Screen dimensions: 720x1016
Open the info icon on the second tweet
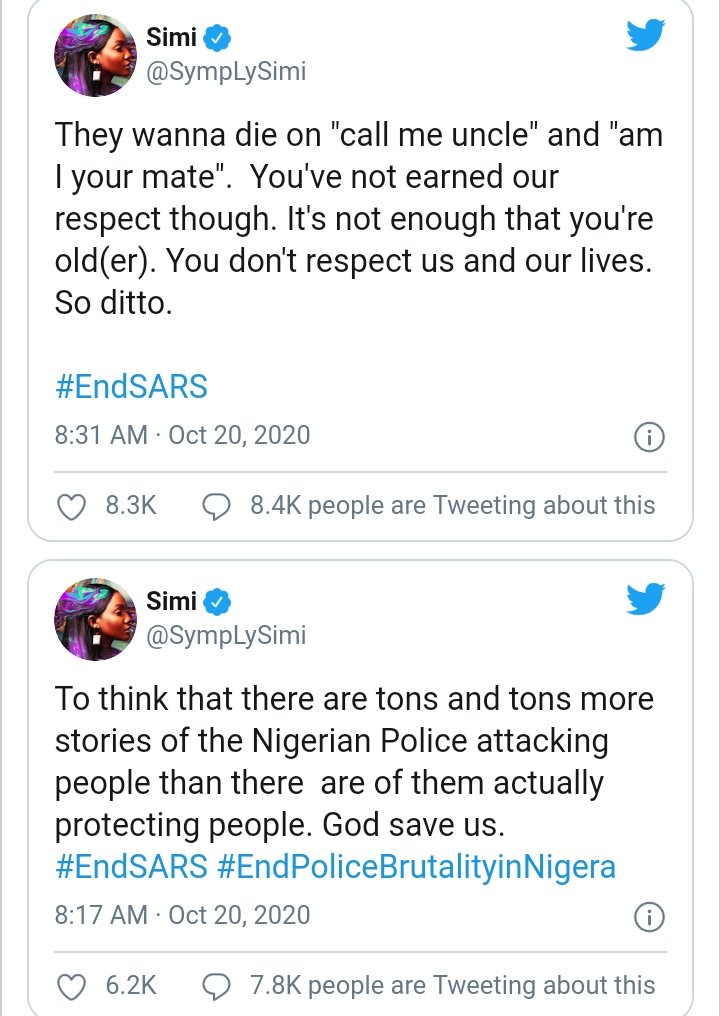pyautogui.click(x=650, y=916)
